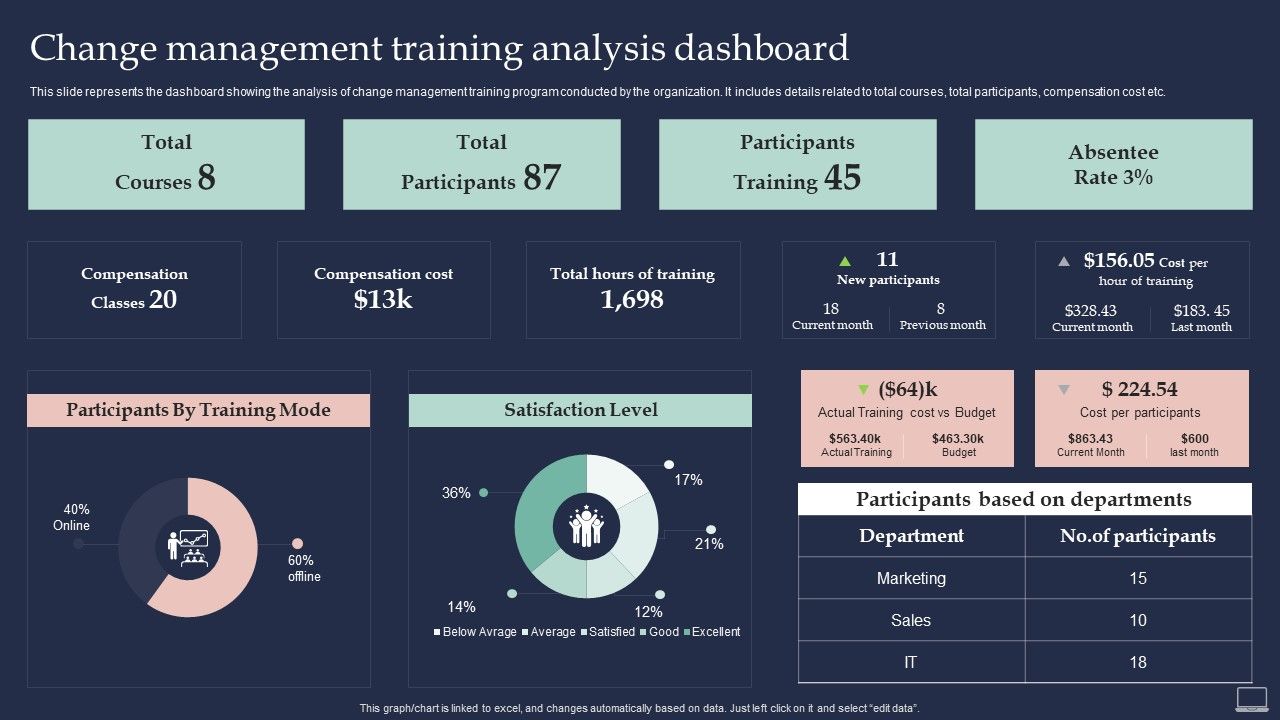
Task: Click the gray triangle beside cost per hour
Action: pyautogui.click(x=1064, y=261)
